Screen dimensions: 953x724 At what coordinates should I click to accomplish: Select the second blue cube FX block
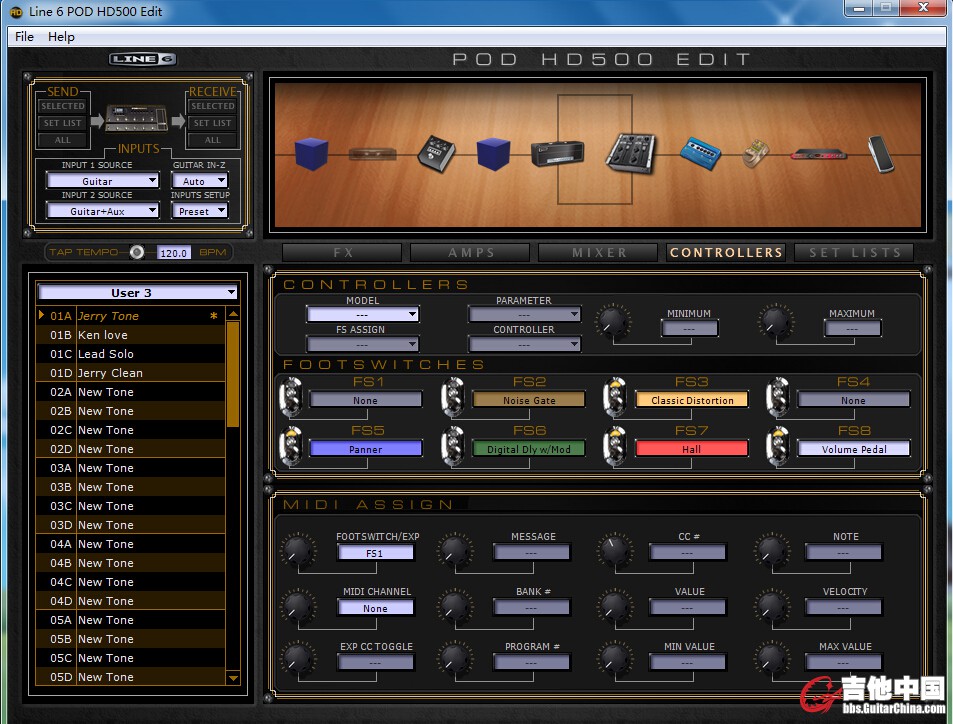(493, 153)
